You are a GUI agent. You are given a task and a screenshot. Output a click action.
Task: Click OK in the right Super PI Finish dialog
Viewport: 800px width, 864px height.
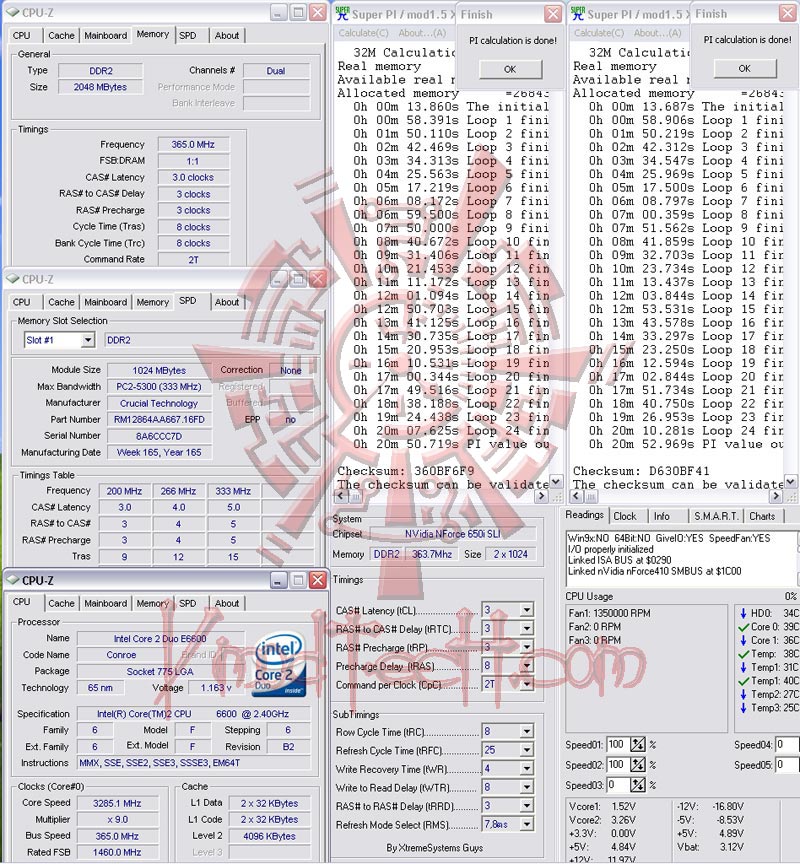click(x=745, y=69)
